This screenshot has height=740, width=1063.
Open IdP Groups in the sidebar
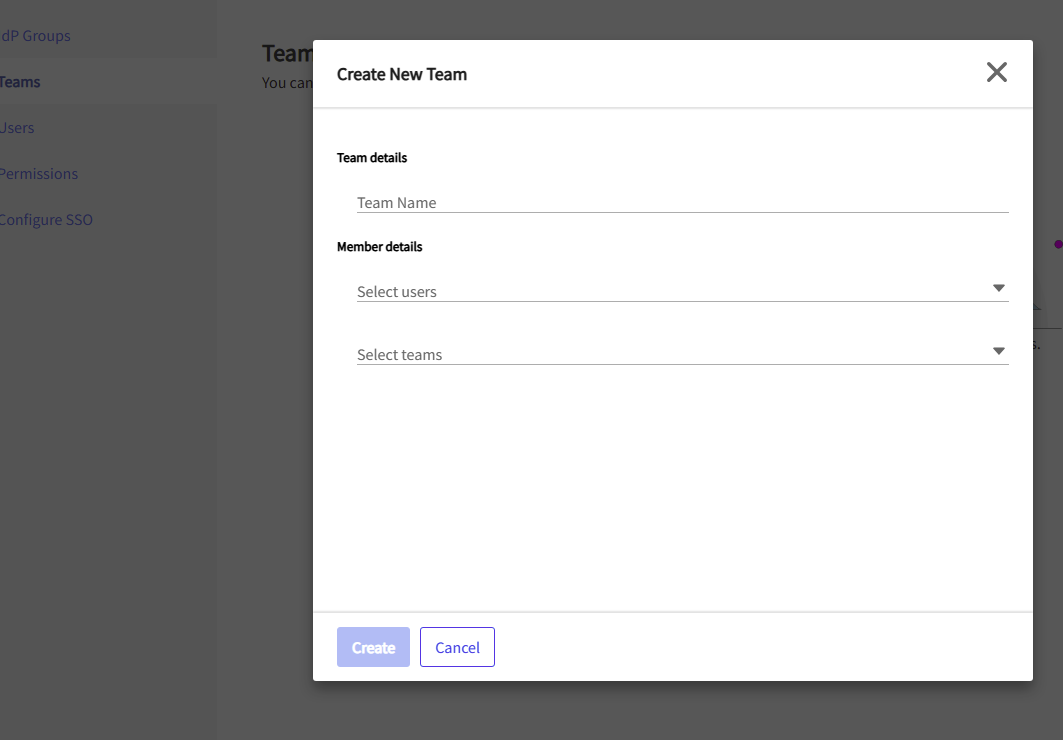pyautogui.click(x=36, y=36)
